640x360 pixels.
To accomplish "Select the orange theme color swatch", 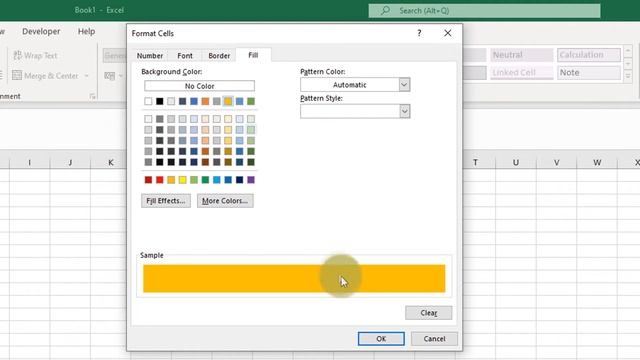I will click(205, 101).
